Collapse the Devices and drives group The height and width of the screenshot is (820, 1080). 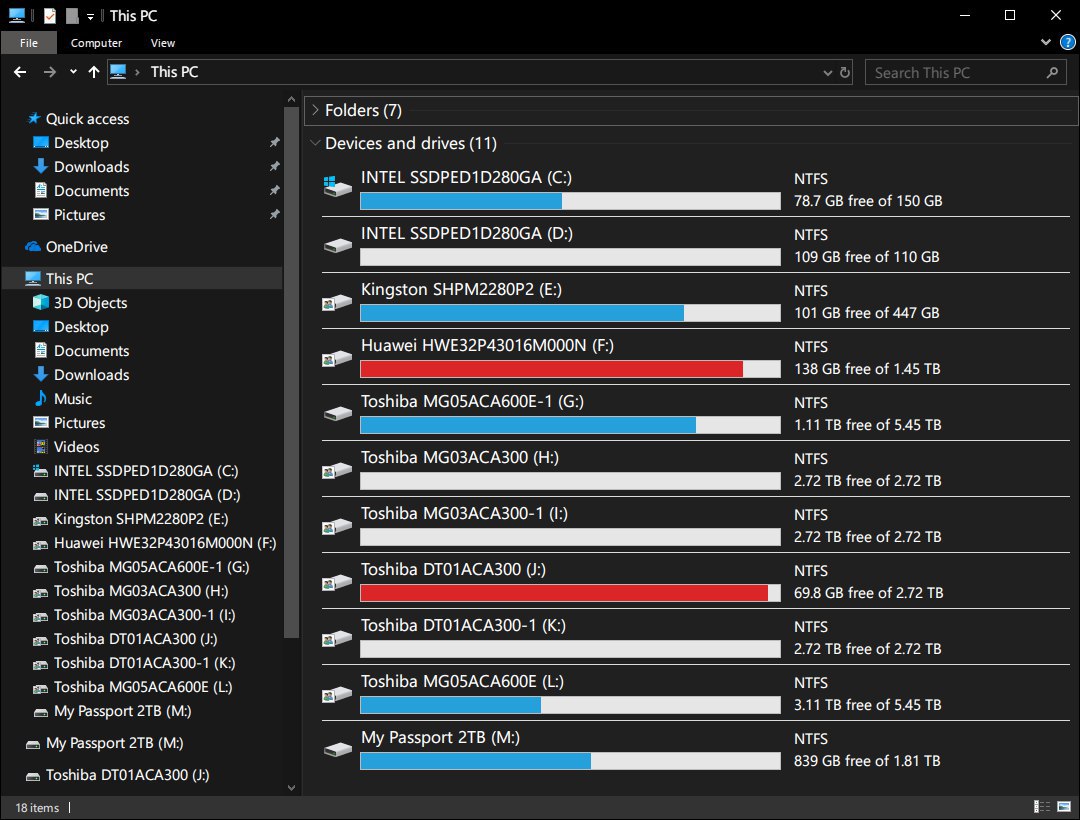[x=315, y=143]
